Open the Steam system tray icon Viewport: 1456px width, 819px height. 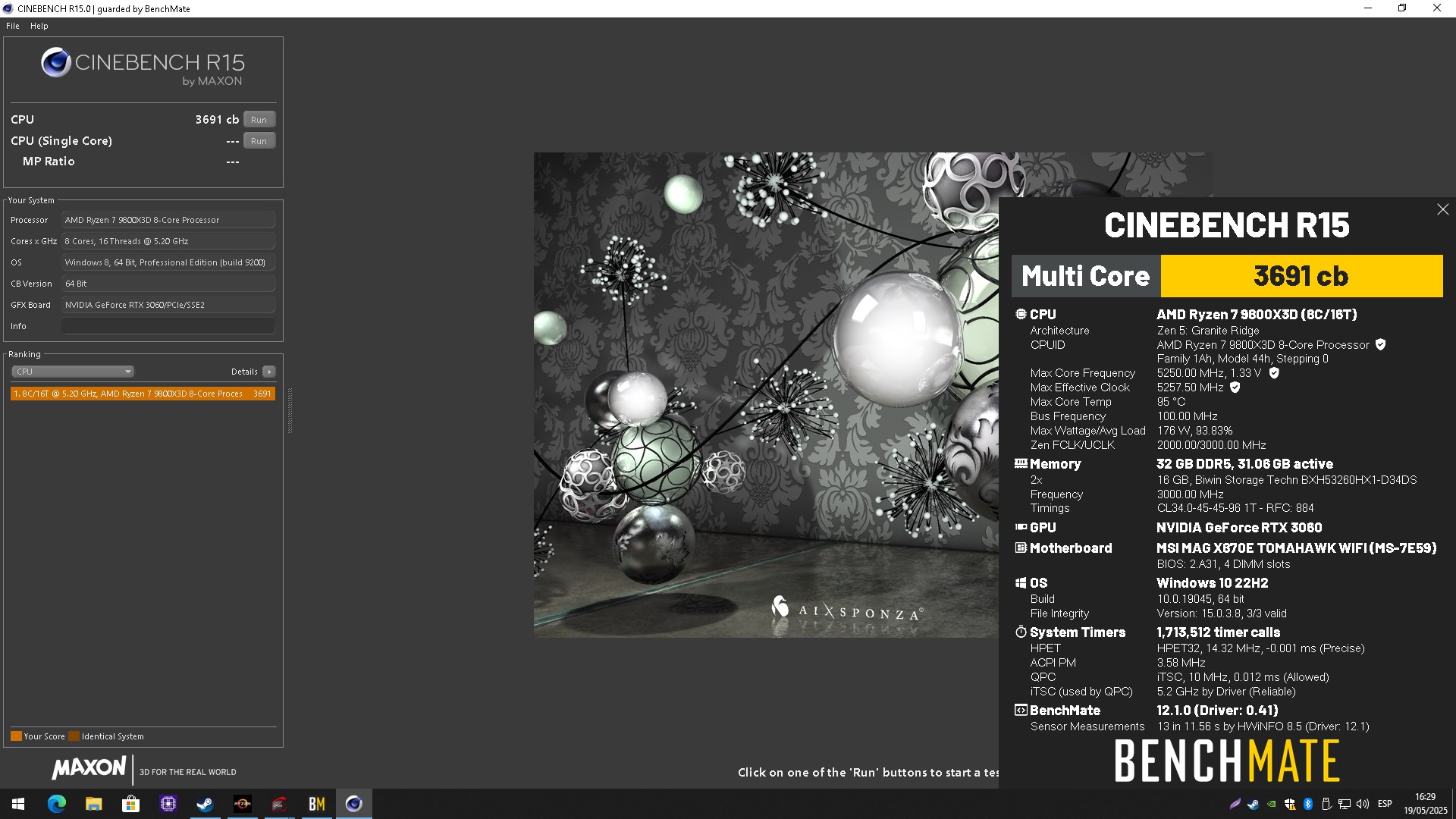[1253, 804]
